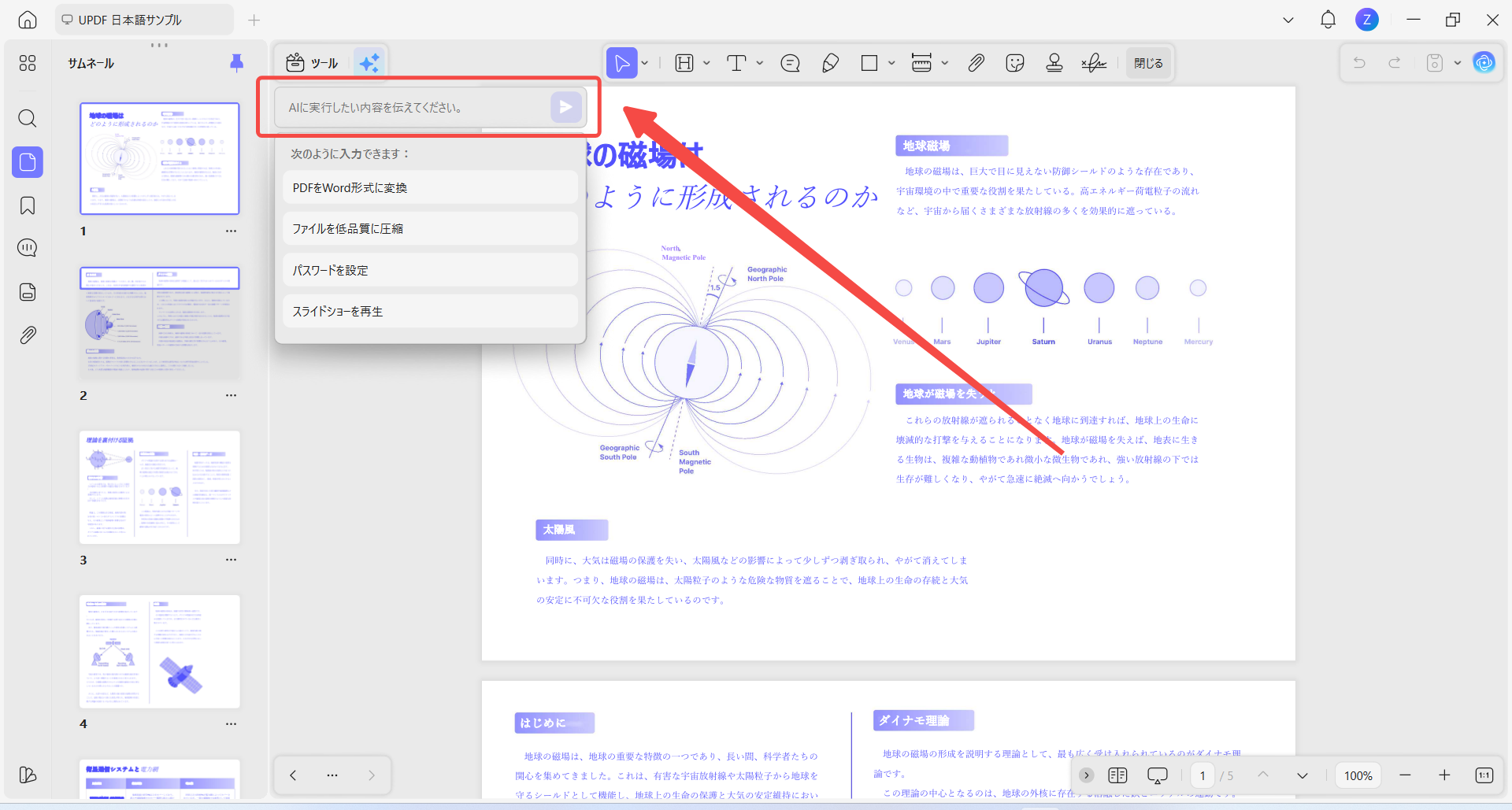Expand the text tool dropdown arrow
Image resolution: width=1512 pixels, height=810 pixels.
760,63
